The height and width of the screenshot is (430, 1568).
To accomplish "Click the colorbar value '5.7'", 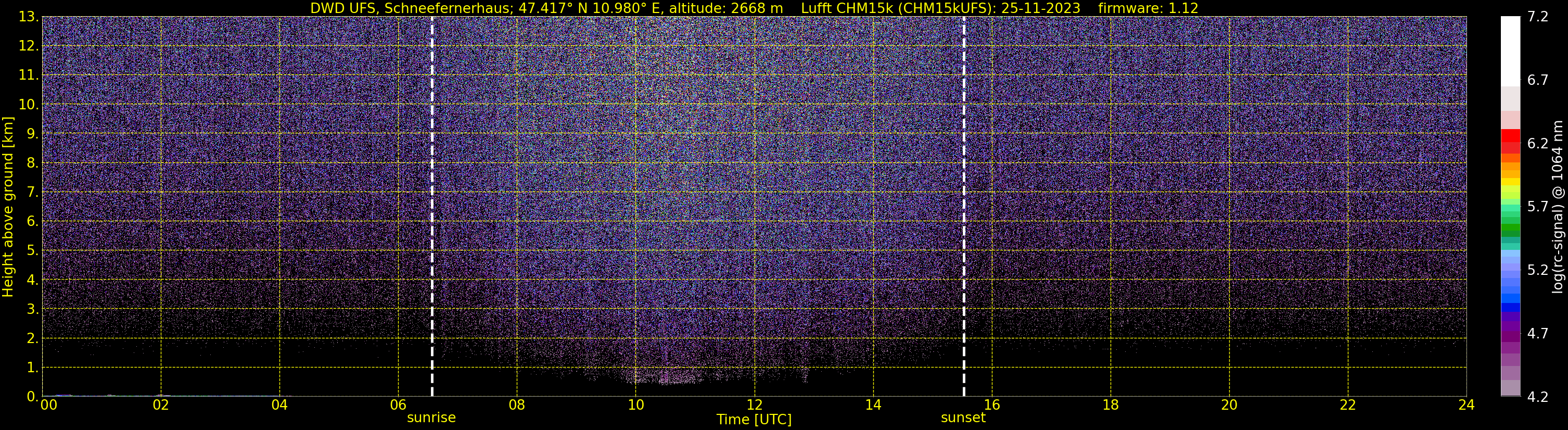I will [1538, 207].
